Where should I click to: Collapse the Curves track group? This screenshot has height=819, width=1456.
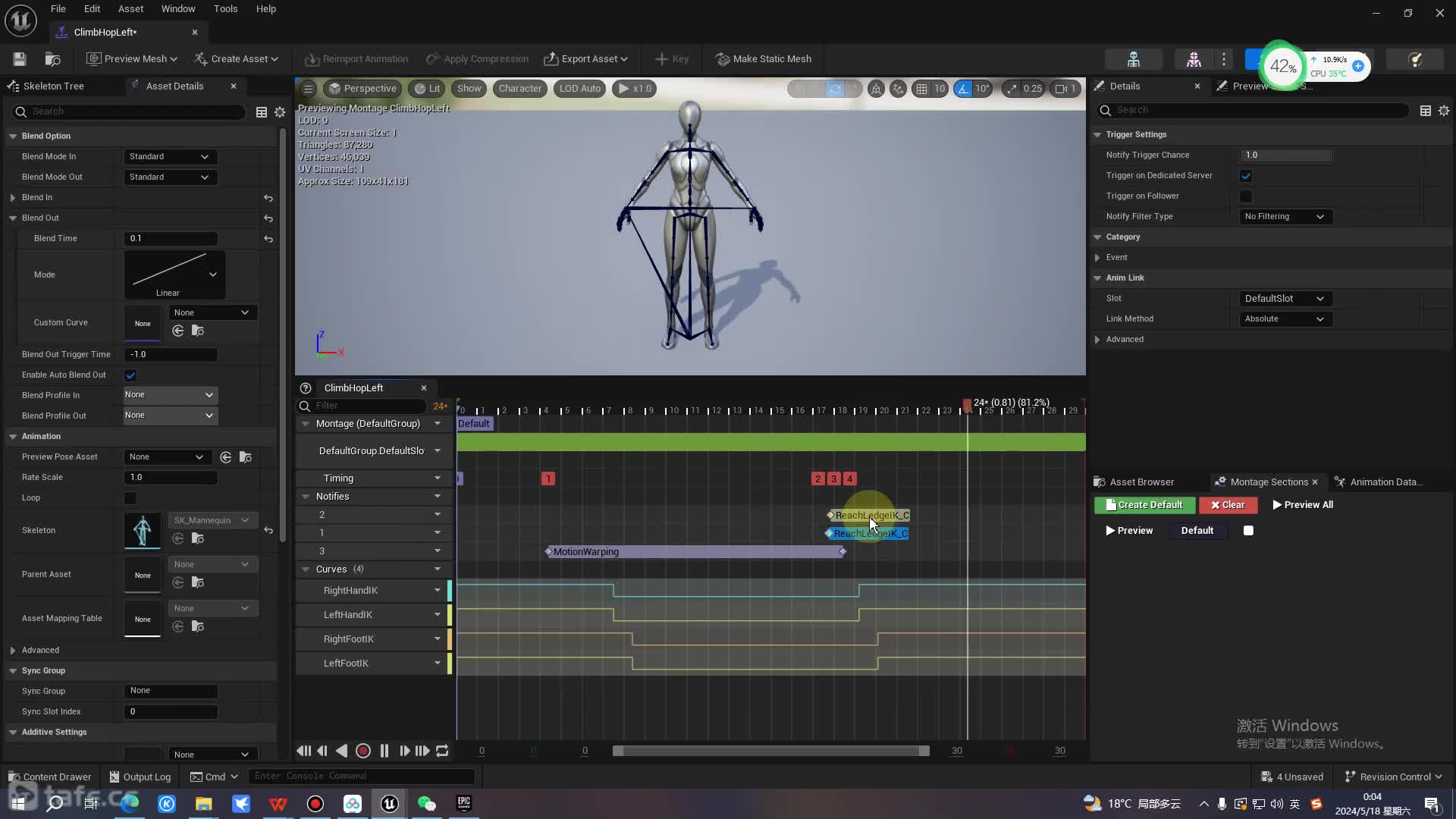pos(306,570)
